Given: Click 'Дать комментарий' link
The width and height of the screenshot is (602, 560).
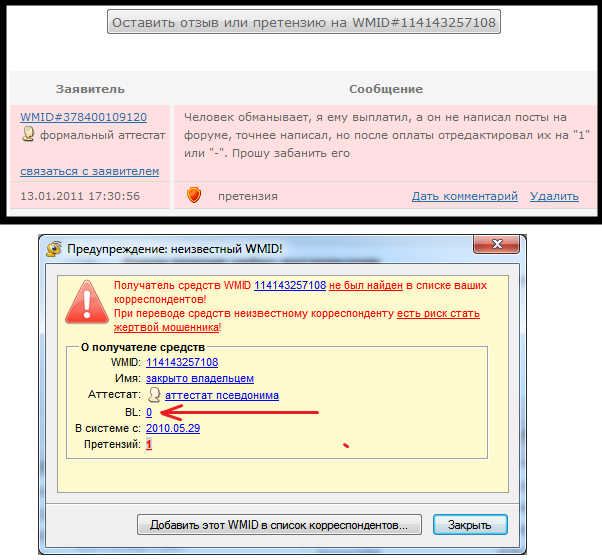Looking at the screenshot, I should click(x=465, y=196).
